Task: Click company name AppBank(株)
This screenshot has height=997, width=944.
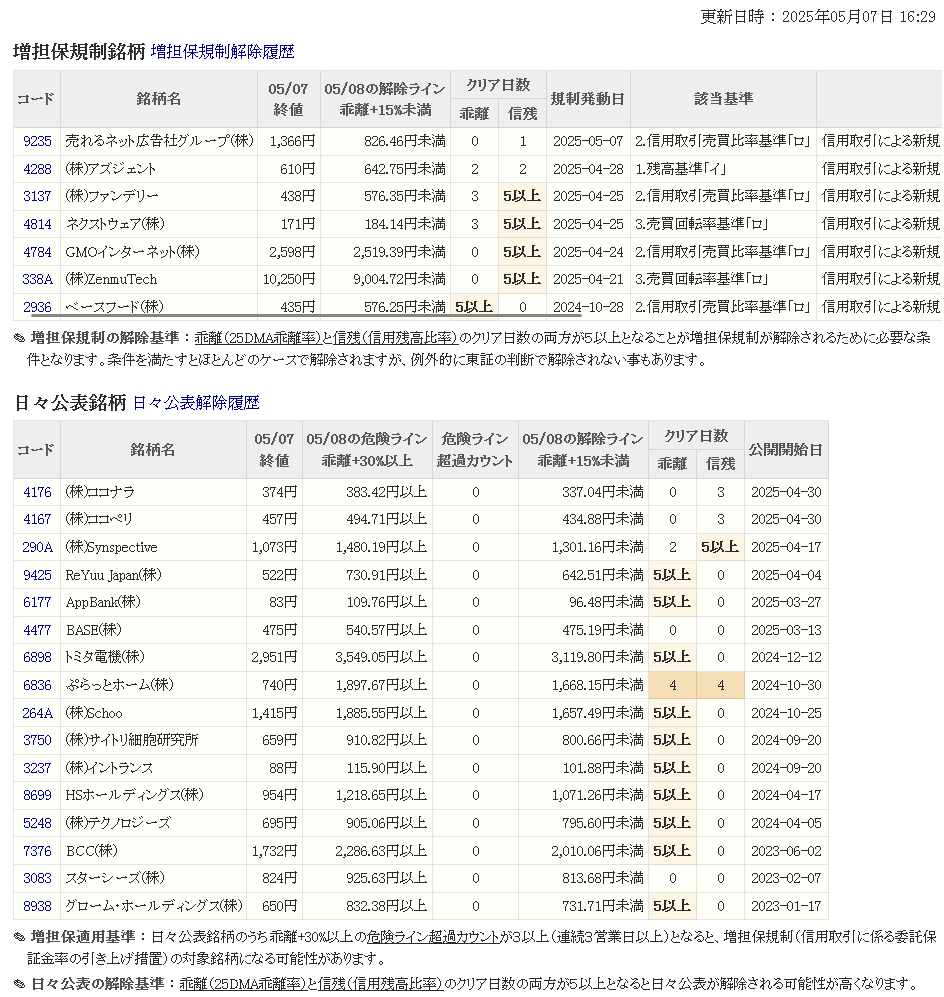Action: coord(103,602)
